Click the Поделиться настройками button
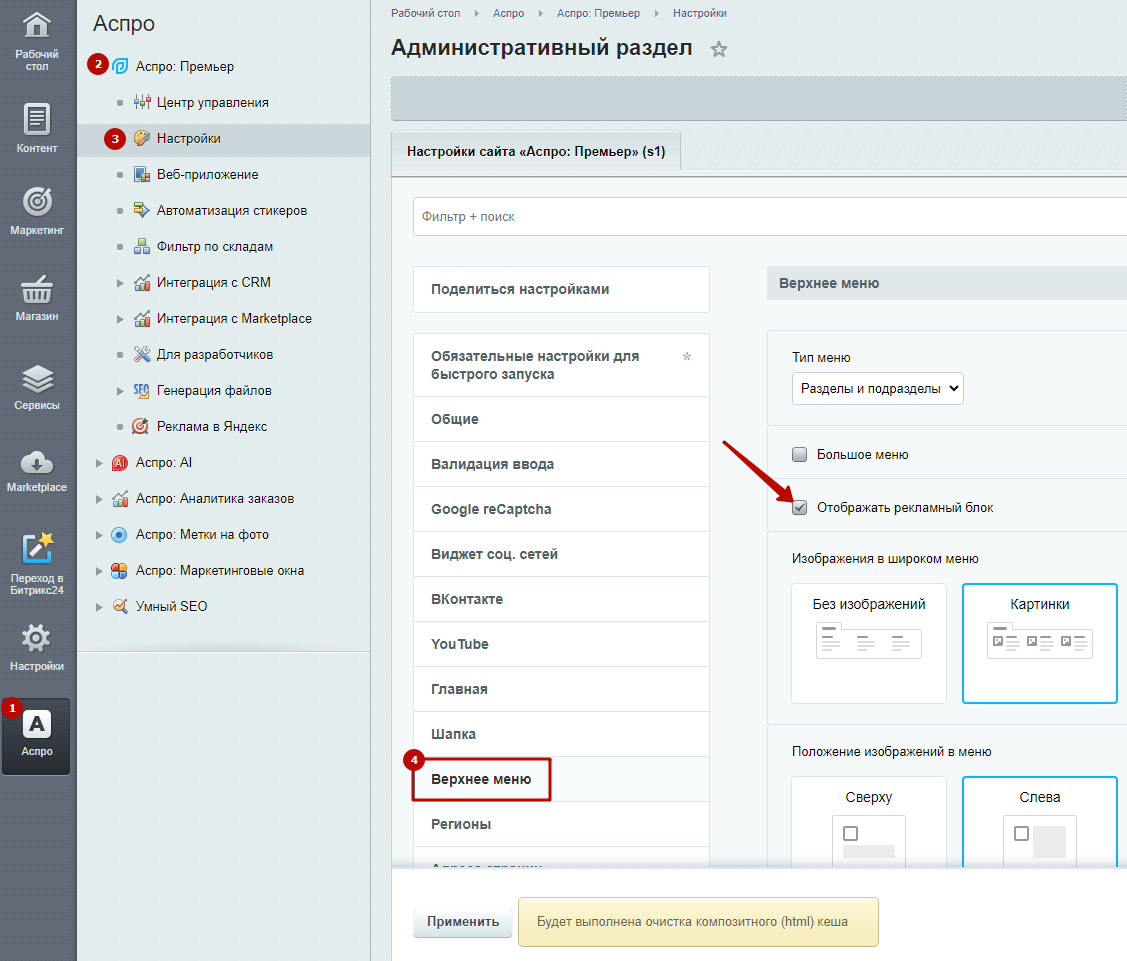 pos(561,289)
